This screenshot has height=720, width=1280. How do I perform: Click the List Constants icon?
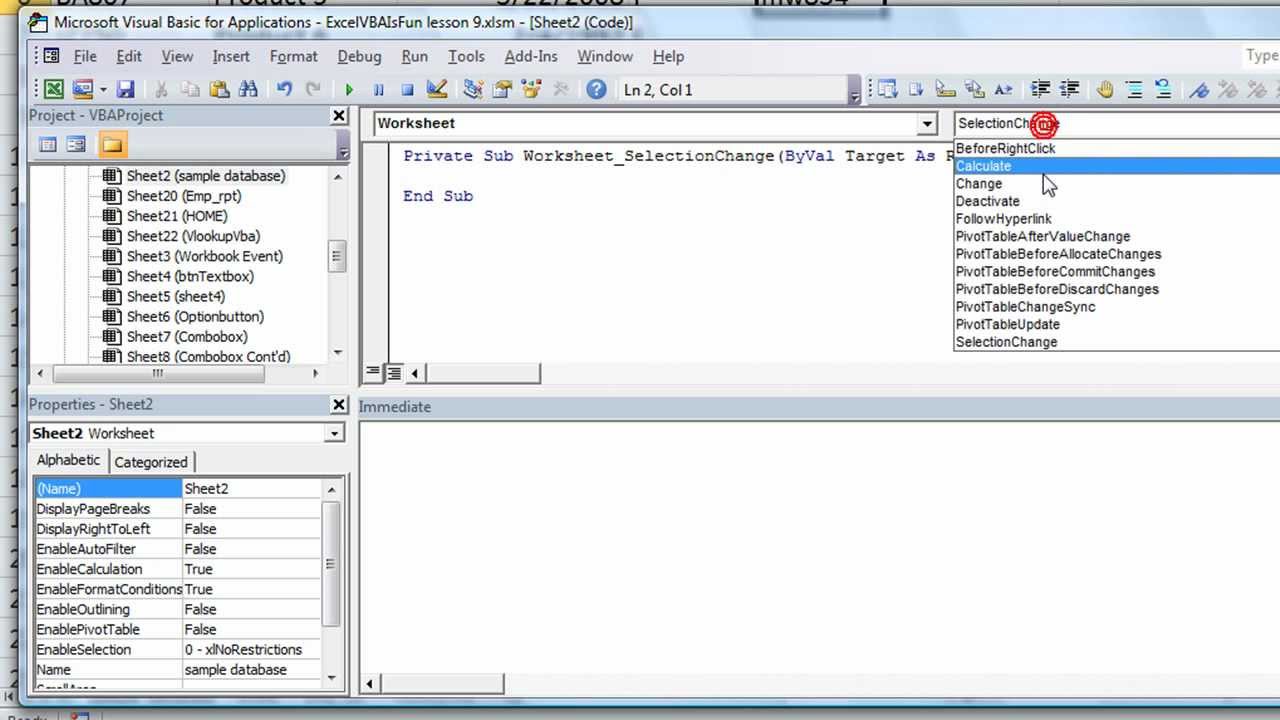(x=916, y=90)
